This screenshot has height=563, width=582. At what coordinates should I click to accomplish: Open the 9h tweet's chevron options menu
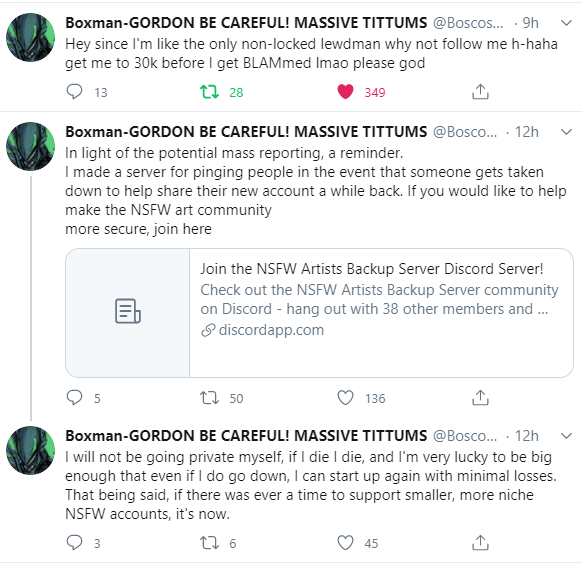[x=566, y=23]
